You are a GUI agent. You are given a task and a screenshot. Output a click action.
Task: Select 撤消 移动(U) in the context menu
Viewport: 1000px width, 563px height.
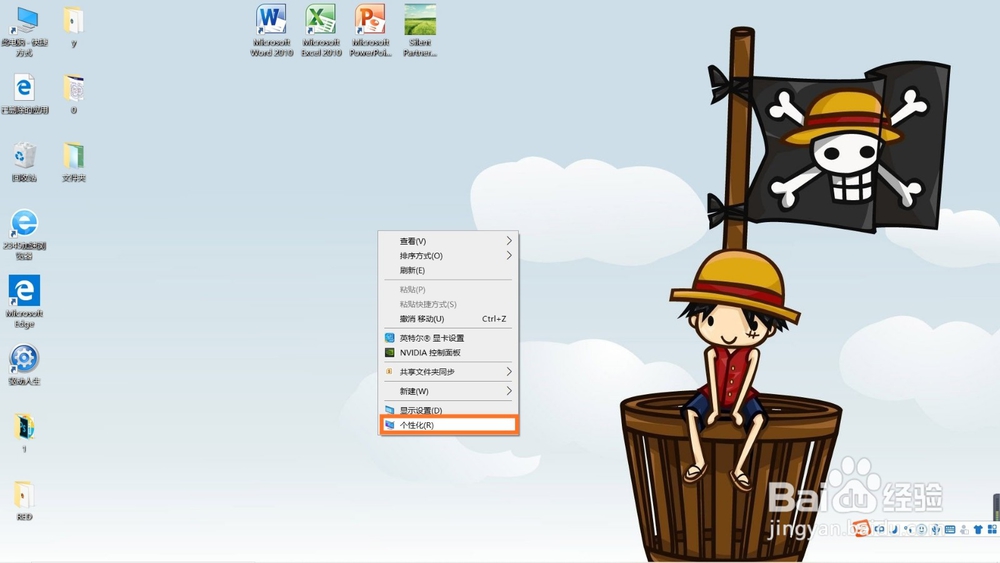tap(448, 319)
